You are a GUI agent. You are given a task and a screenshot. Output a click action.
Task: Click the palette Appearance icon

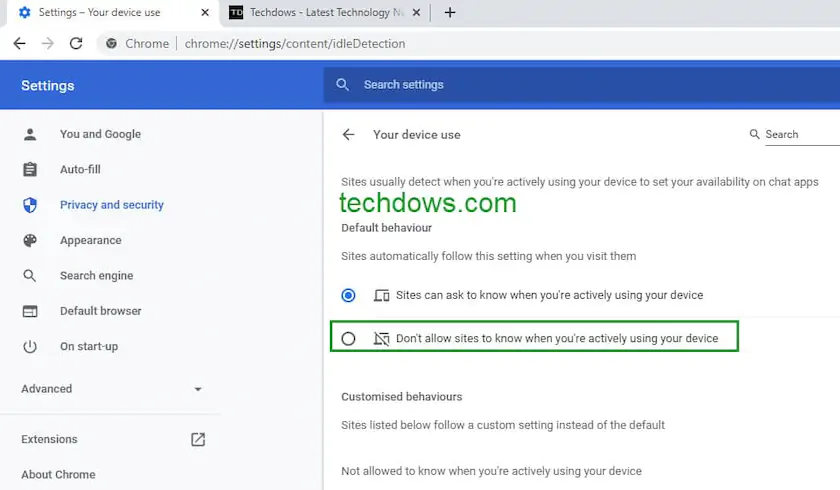click(30, 240)
